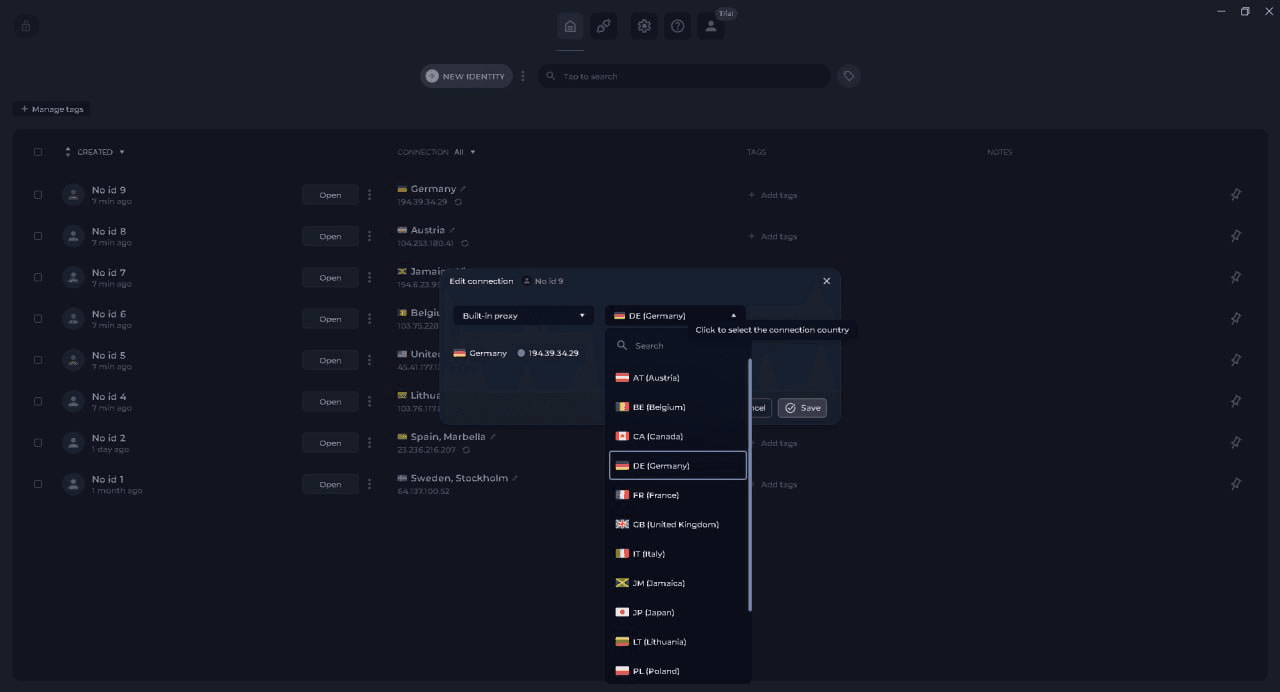
Task: Pin the No id 1 identity
Action: [x=1236, y=484]
